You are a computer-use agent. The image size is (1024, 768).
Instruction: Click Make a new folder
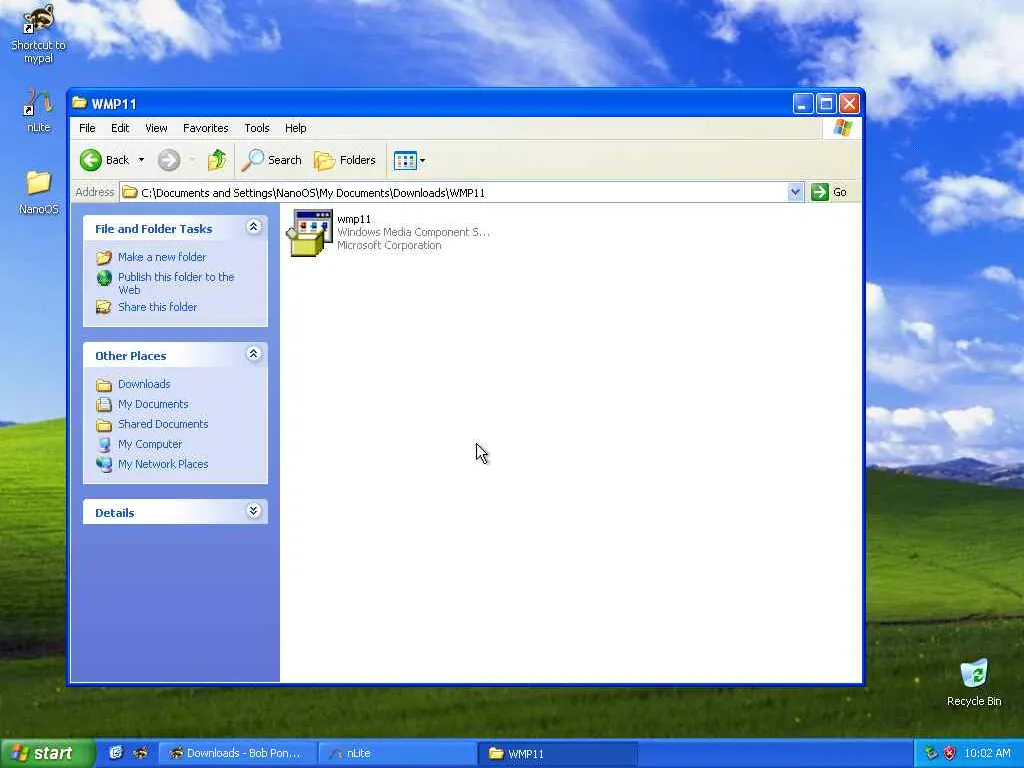coord(162,257)
